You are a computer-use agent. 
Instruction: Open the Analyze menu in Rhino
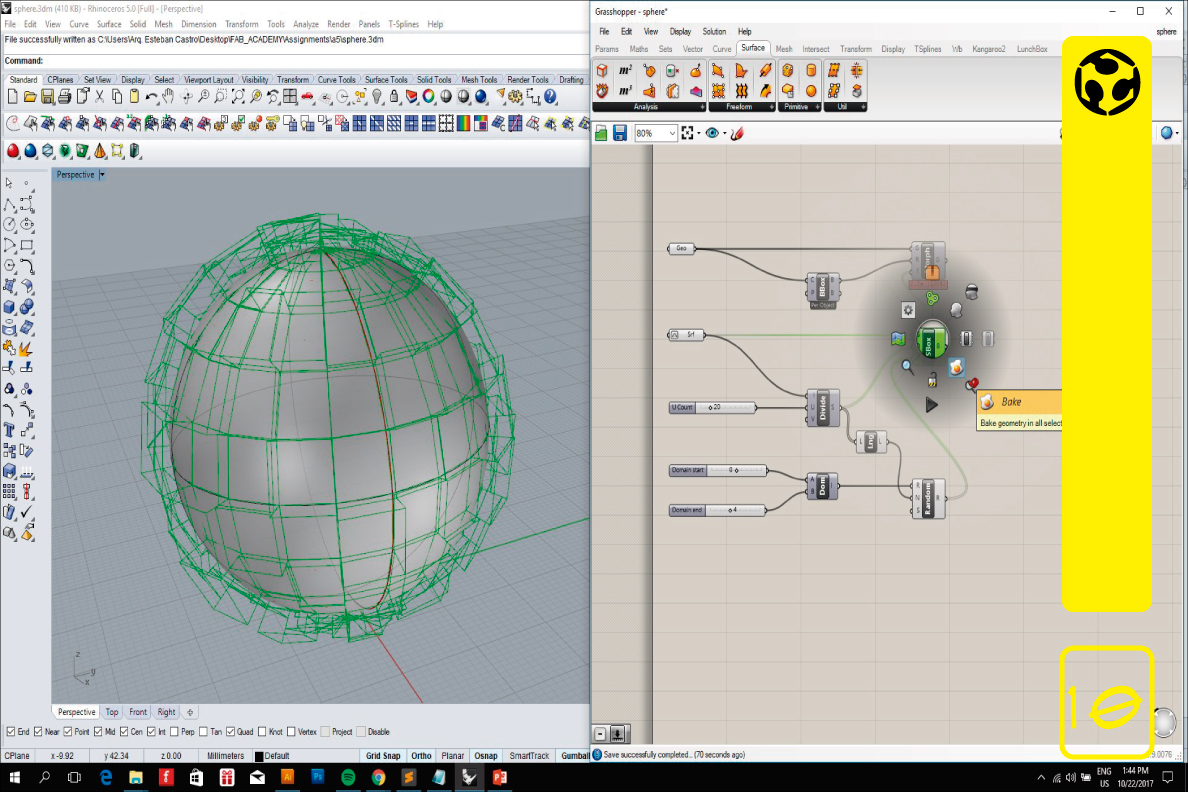pyautogui.click(x=306, y=24)
